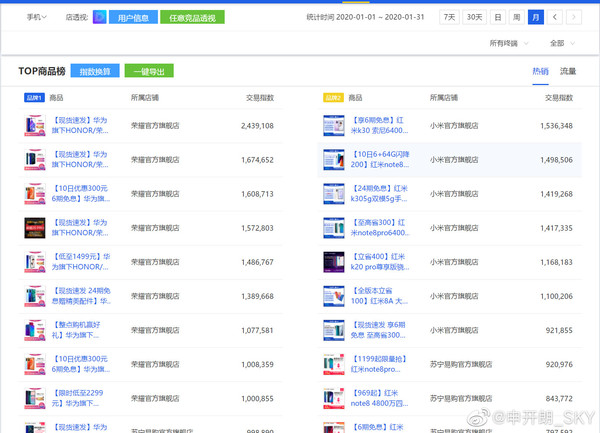600x433 pixels.
Task: Click the blue 店透视 logo icon
Action: (100, 17)
